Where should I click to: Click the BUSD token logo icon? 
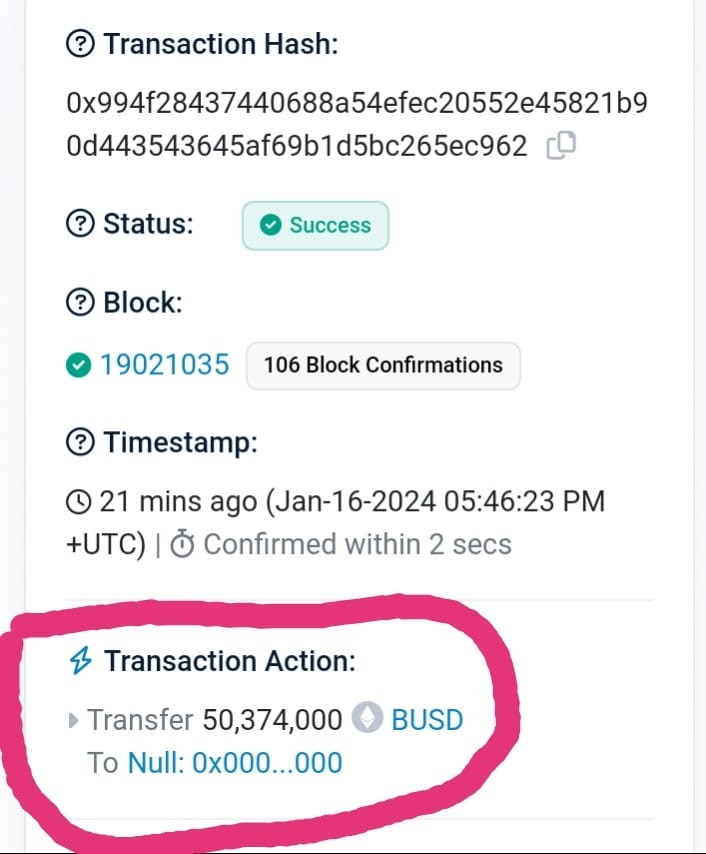click(x=366, y=719)
